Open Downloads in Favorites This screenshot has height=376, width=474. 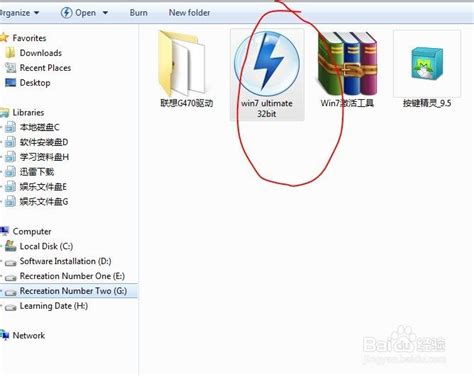(41, 53)
